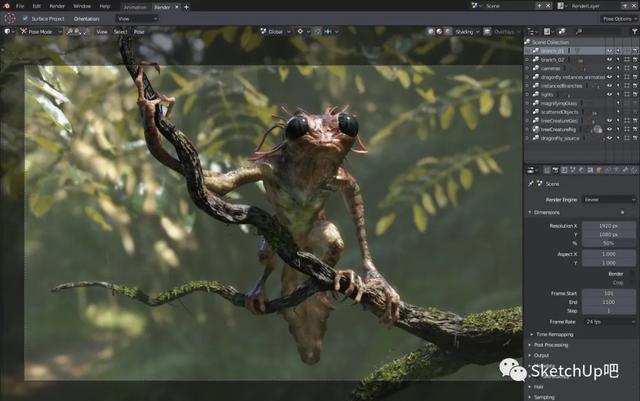The image size is (640, 401).
Task: Toggle the Surface Project checkbox
Action: [x=25, y=19]
